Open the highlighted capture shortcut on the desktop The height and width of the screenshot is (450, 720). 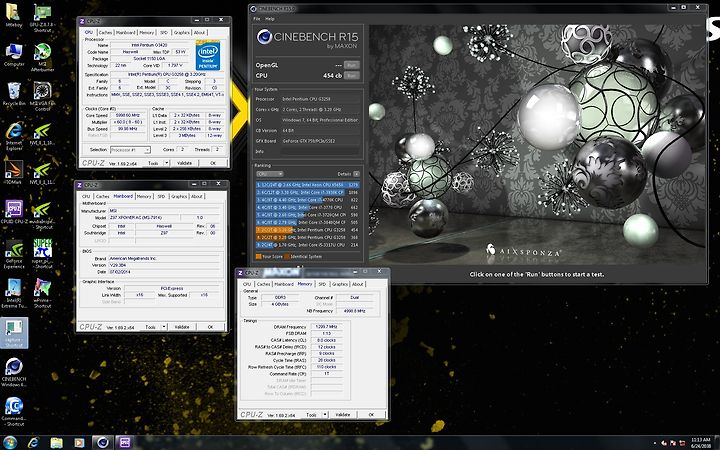tap(14, 333)
